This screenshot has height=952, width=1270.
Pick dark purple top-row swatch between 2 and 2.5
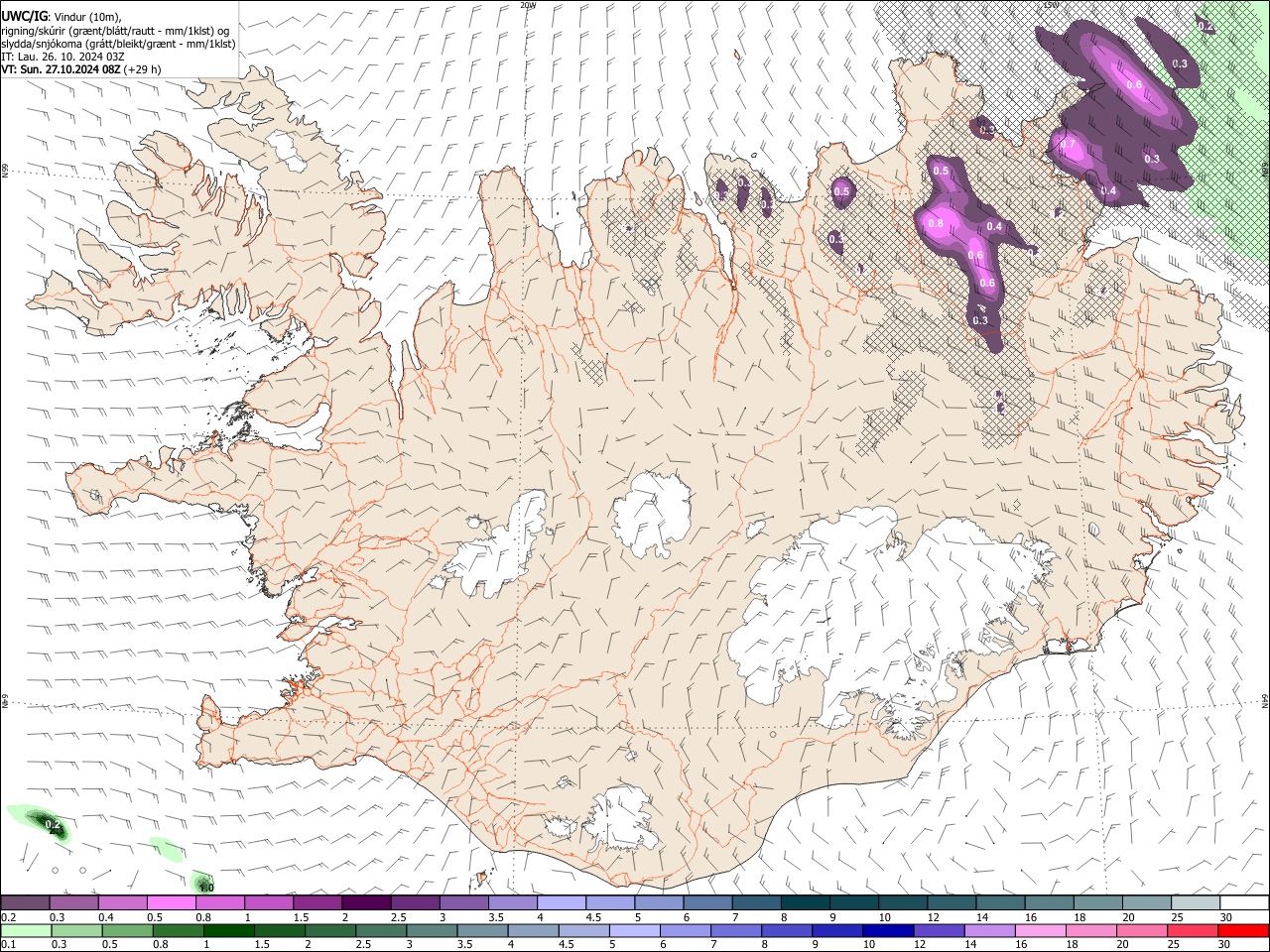365,903
